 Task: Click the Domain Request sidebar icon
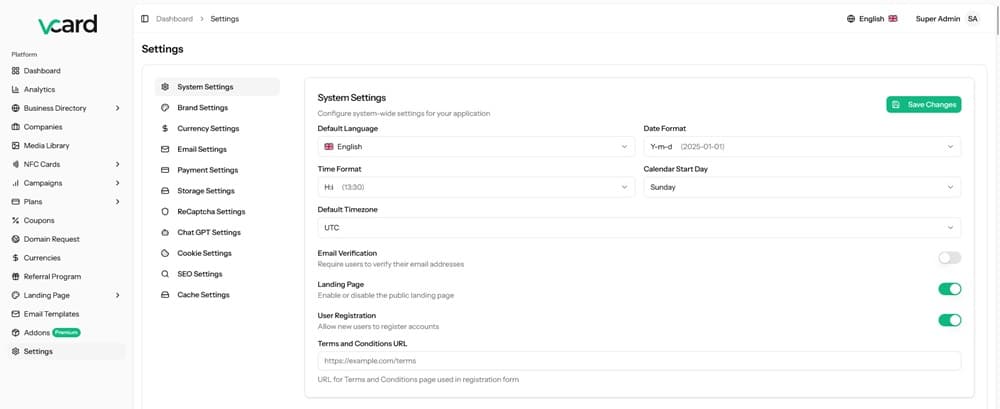click(15, 239)
